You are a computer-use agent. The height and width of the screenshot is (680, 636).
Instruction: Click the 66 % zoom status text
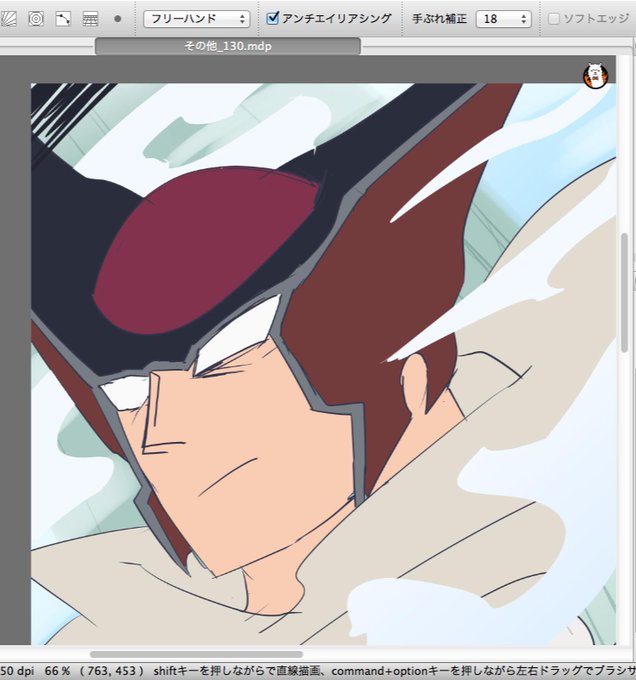(56, 671)
